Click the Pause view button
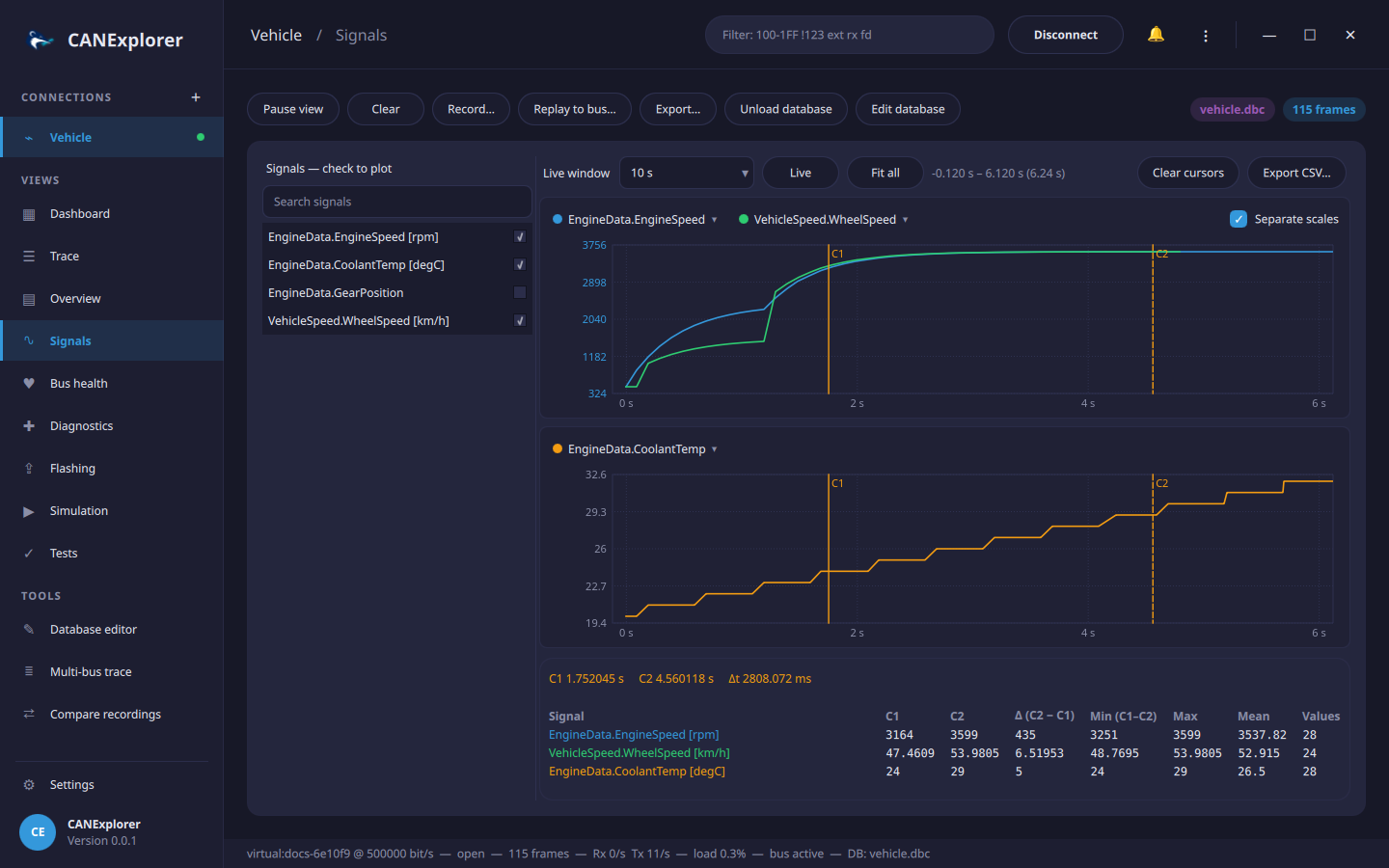Viewport: 1389px width, 868px height. (293, 109)
